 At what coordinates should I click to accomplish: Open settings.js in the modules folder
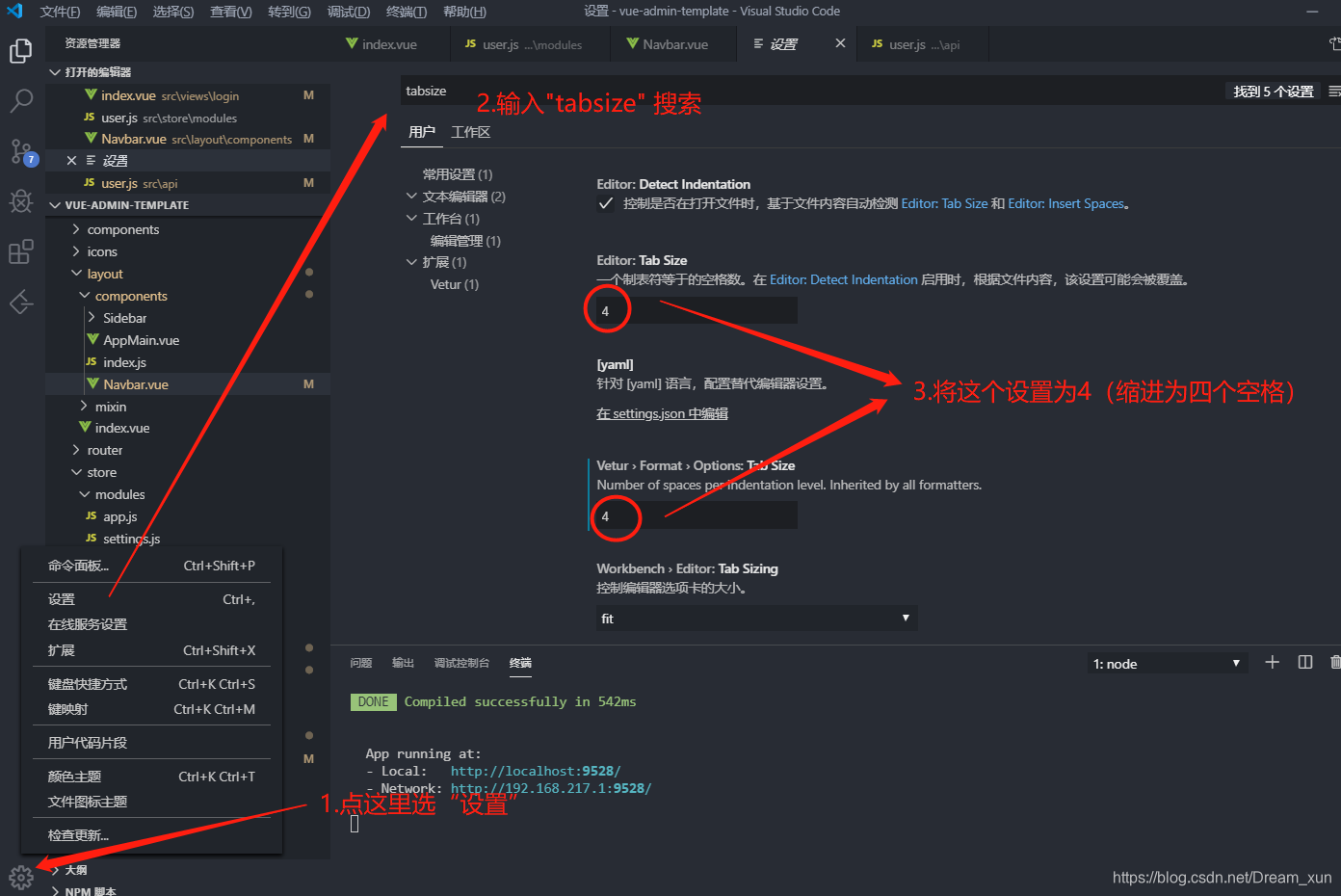tap(132, 539)
